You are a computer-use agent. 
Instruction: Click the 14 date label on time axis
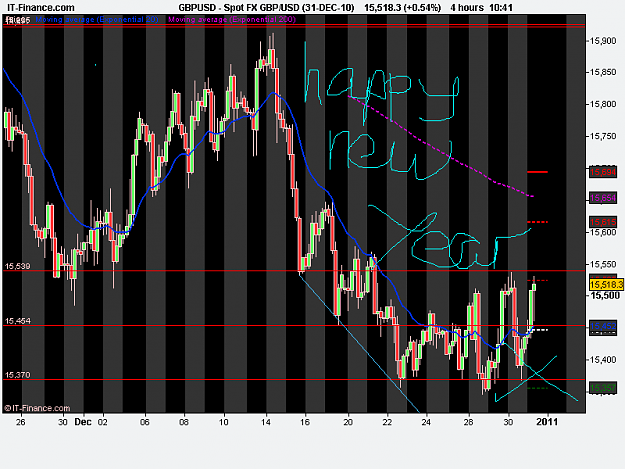(x=266, y=422)
